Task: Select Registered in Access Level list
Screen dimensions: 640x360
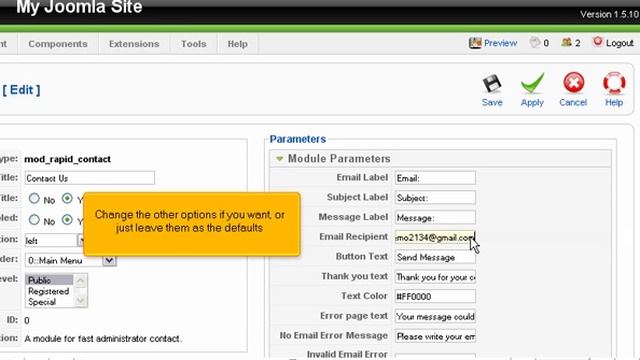Action: (x=49, y=291)
